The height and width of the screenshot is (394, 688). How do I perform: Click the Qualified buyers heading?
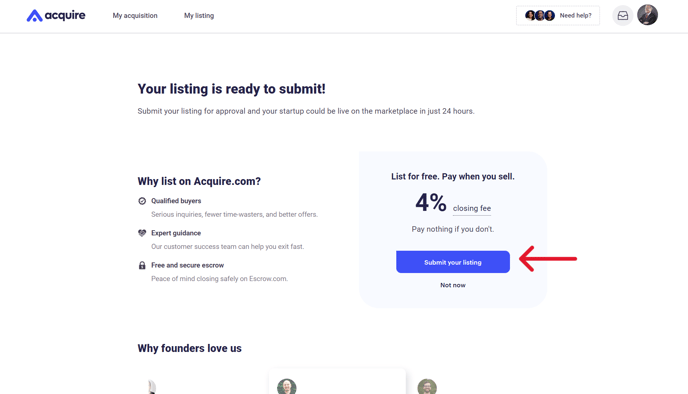tap(176, 201)
